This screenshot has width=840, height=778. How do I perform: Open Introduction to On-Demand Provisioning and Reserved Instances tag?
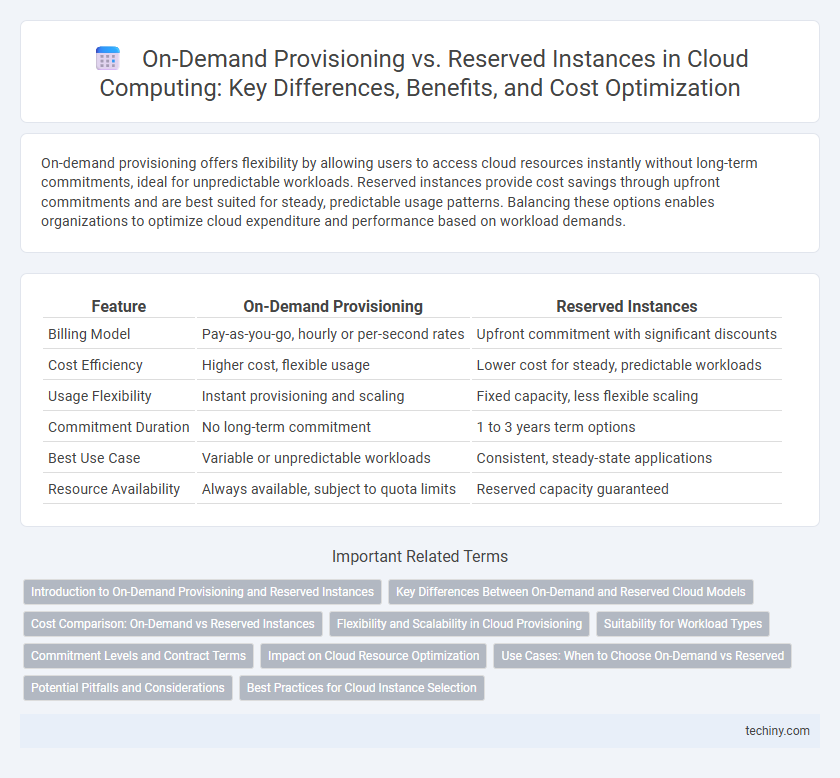click(202, 592)
